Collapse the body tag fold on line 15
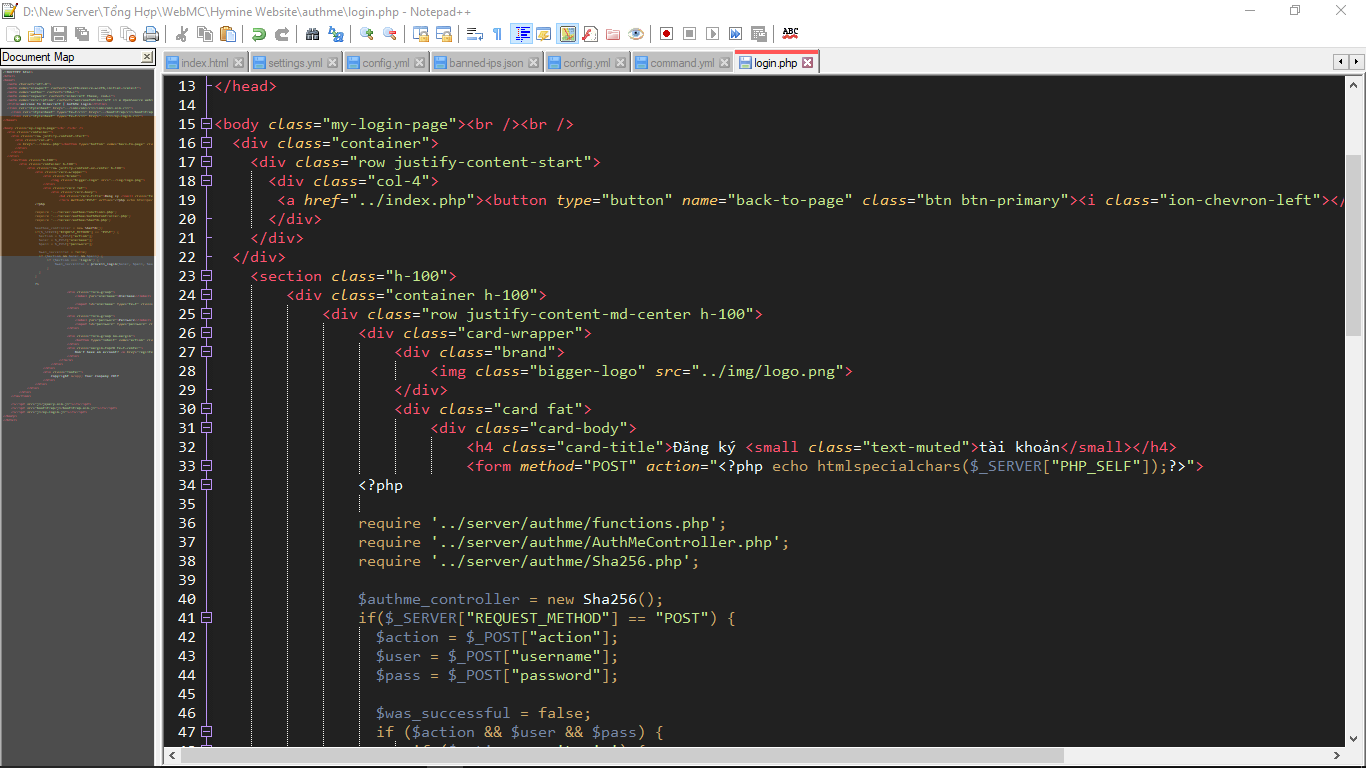 click(207, 124)
